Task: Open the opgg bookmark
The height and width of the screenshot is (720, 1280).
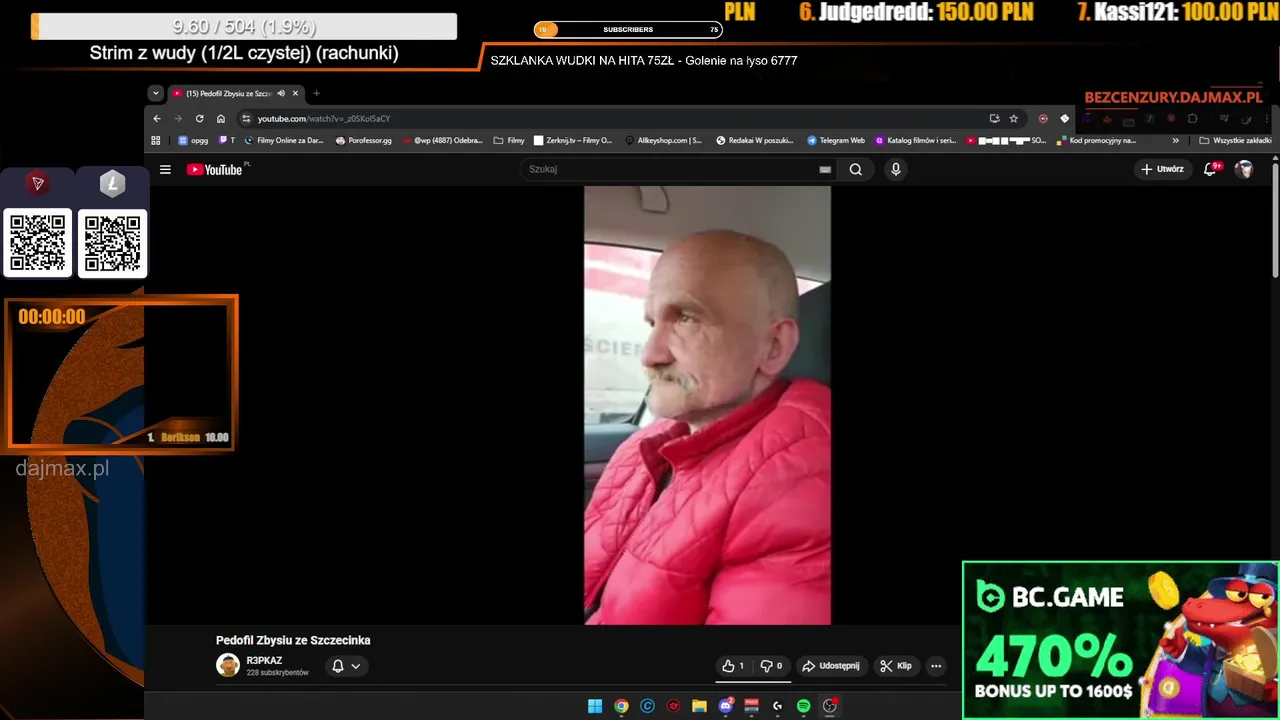Action: pyautogui.click(x=194, y=141)
